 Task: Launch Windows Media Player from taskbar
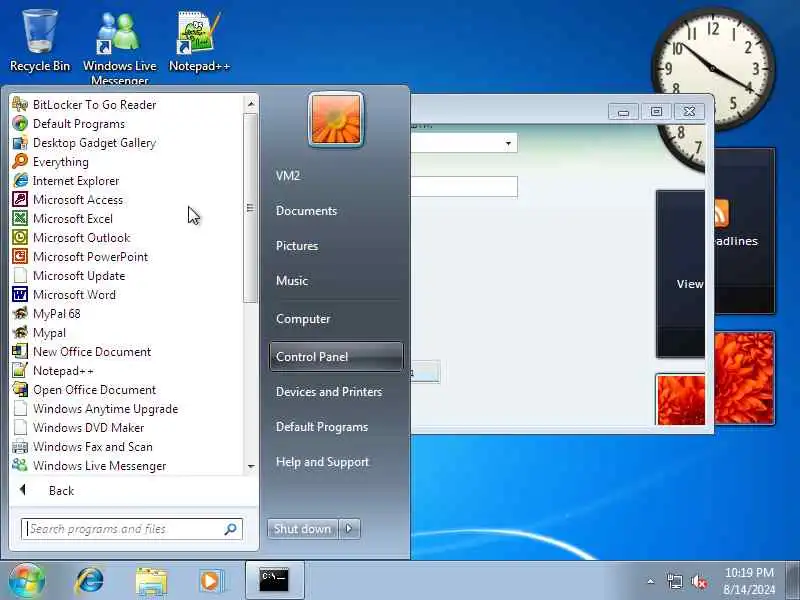click(x=211, y=581)
